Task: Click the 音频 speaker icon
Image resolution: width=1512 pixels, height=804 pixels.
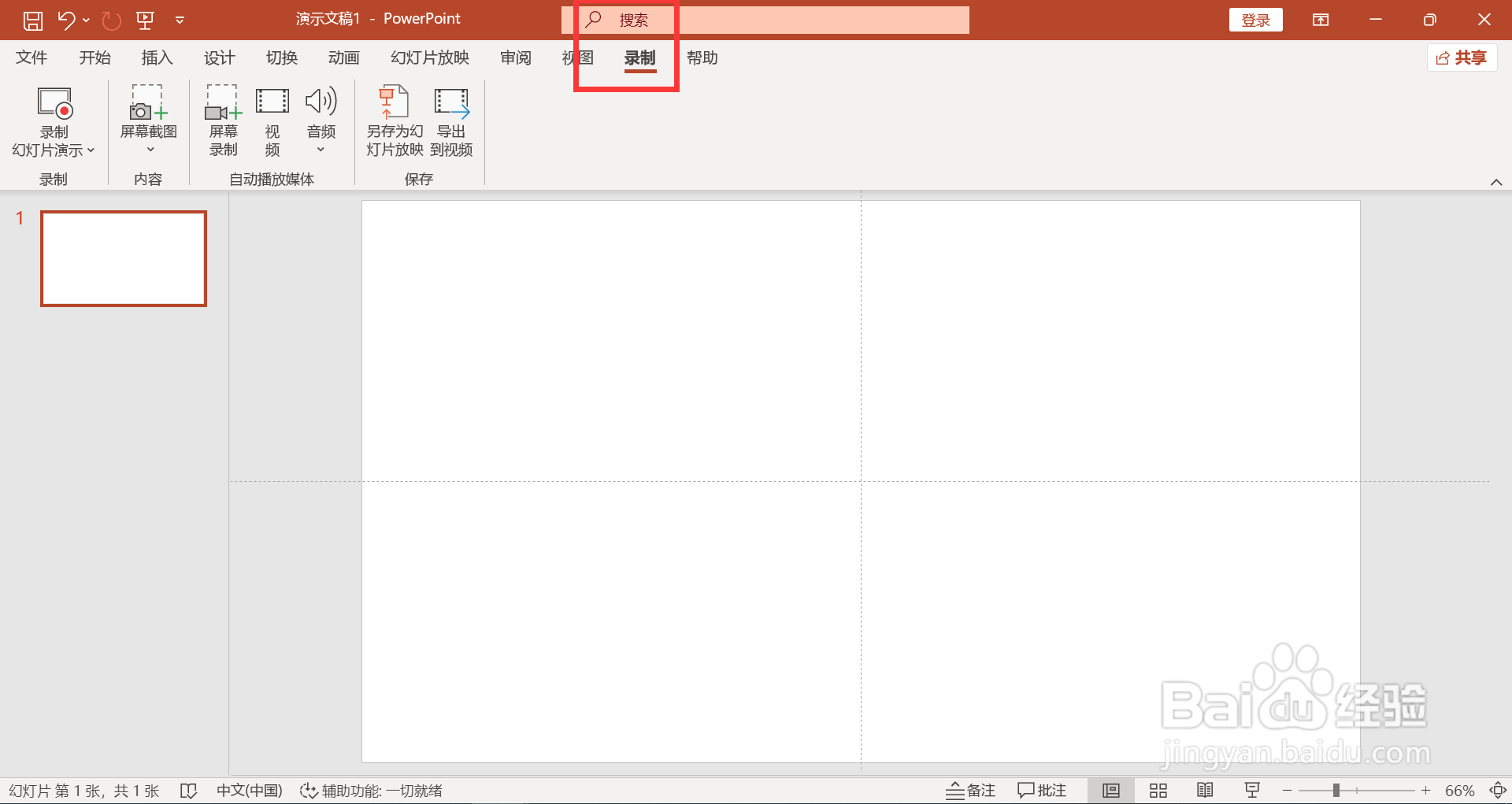Action: (x=321, y=102)
